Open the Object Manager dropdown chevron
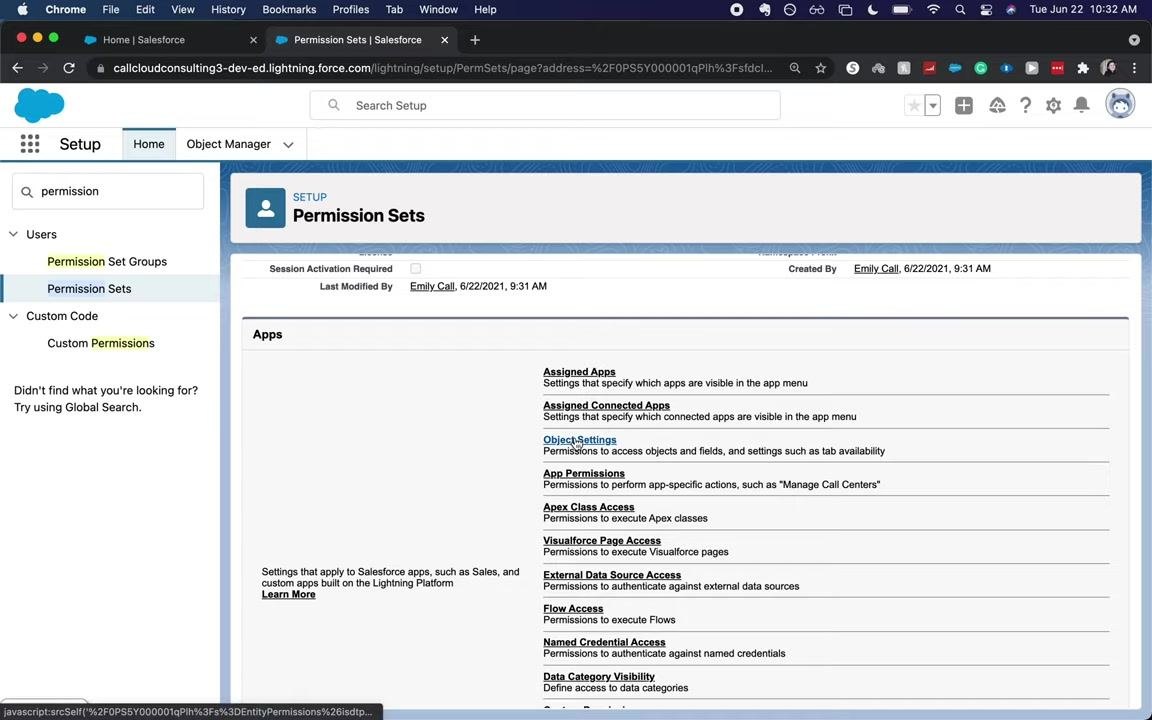The image size is (1152, 720). 288,145
